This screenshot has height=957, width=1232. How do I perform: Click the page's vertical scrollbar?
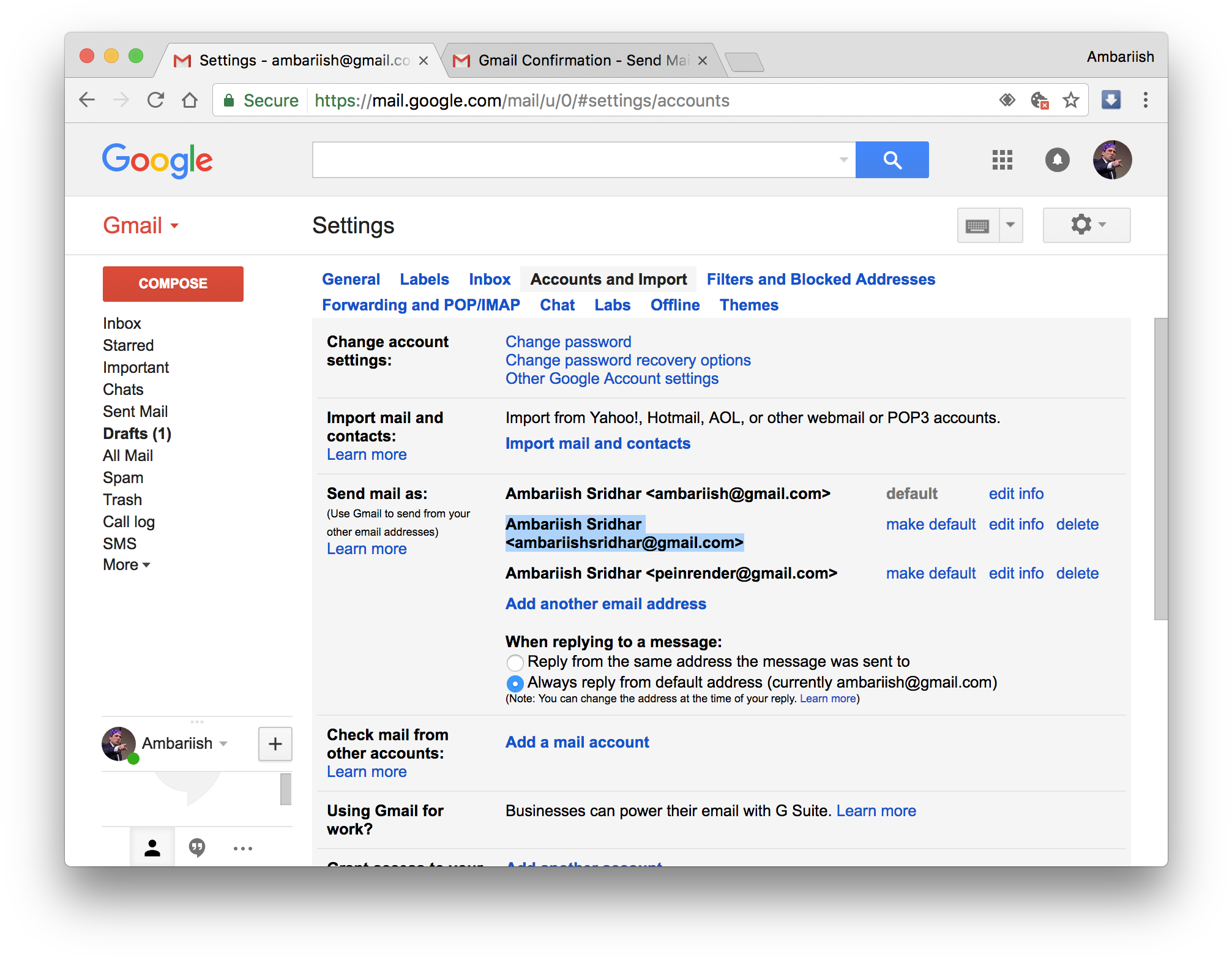(x=1160, y=468)
